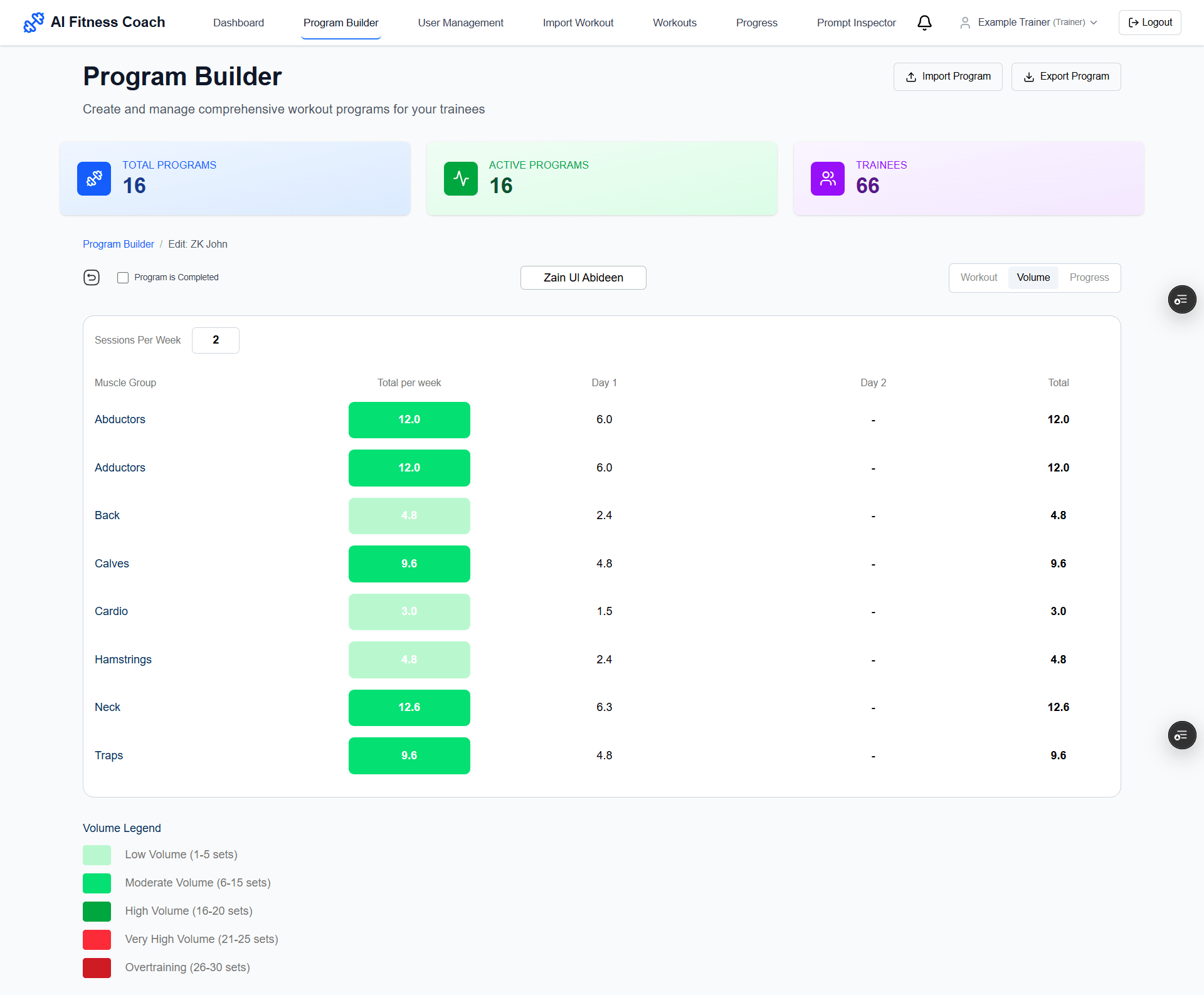
Task: Click the undo back arrow icon
Action: click(x=92, y=277)
